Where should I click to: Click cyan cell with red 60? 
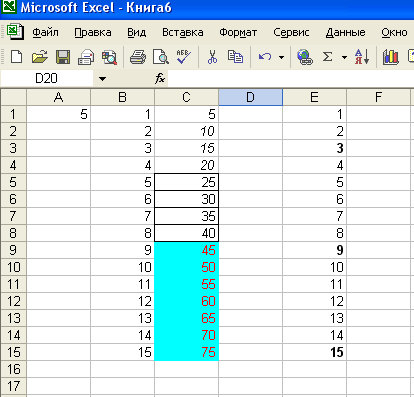pos(186,301)
